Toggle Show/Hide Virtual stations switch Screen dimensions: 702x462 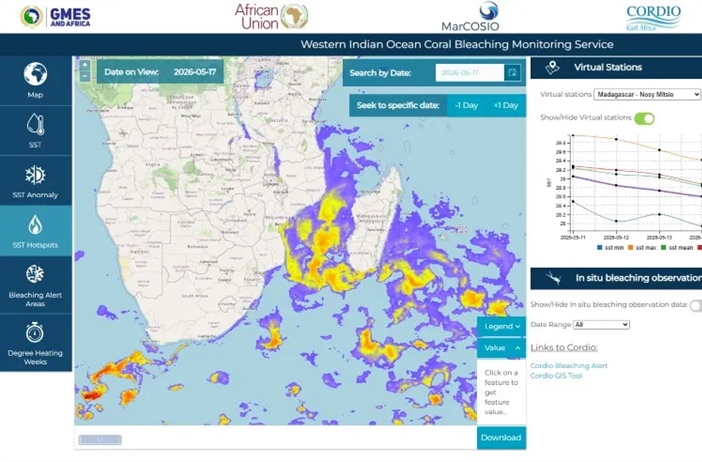point(644,119)
